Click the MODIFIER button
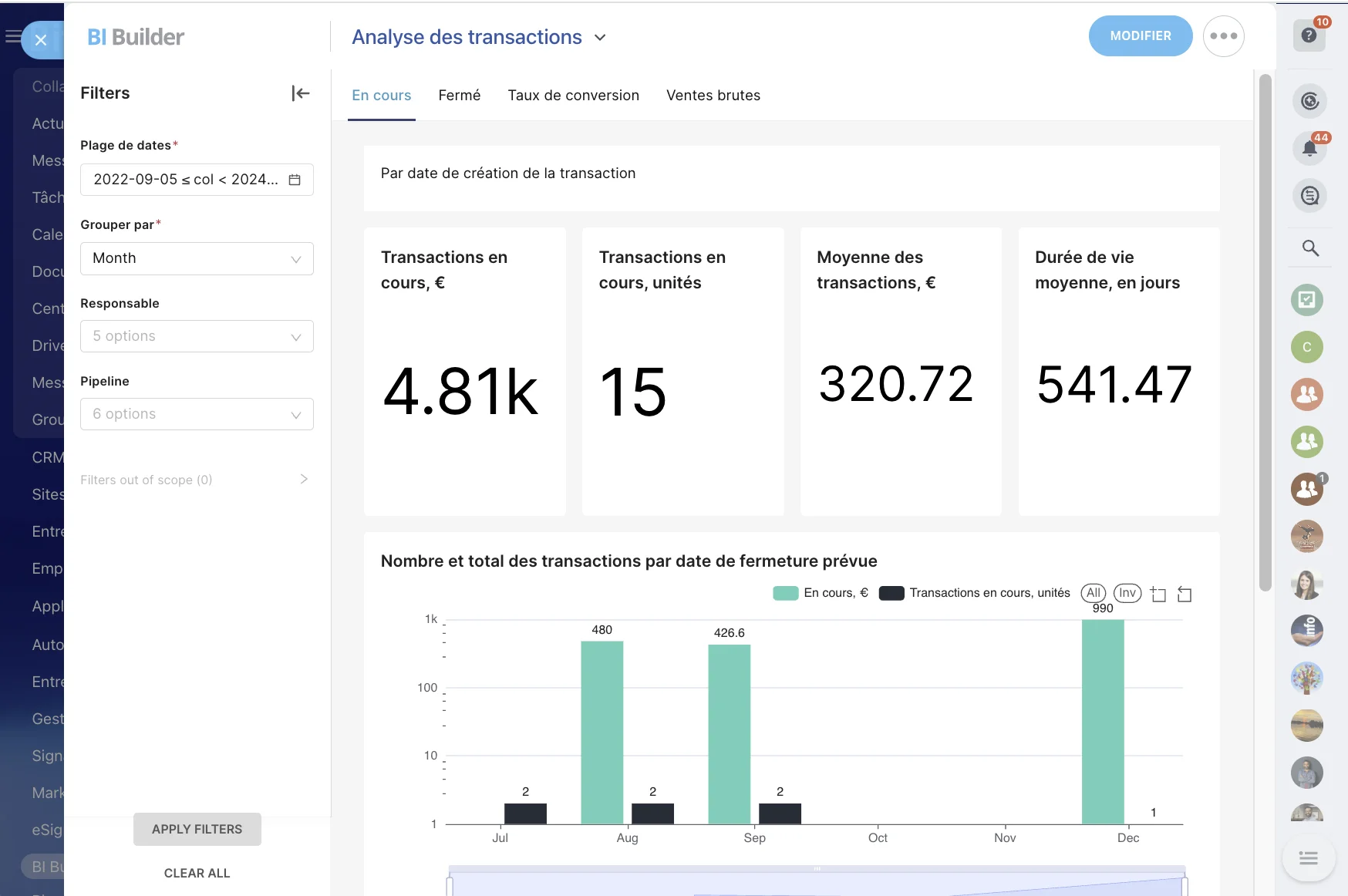The height and width of the screenshot is (896, 1348). [1140, 36]
